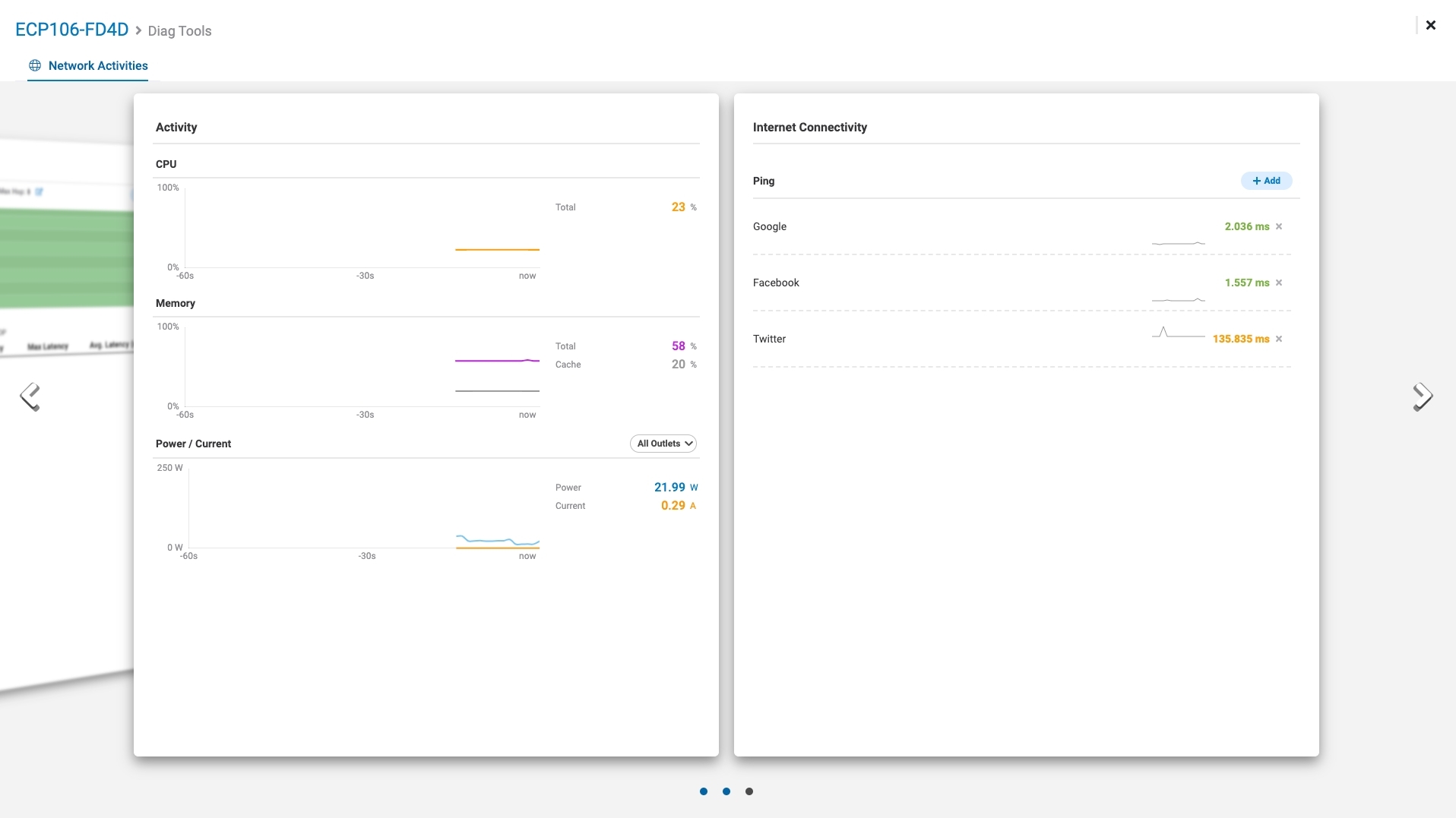Click the Memory total usage line
Image resolution: width=1456 pixels, height=818 pixels.
coord(497,361)
